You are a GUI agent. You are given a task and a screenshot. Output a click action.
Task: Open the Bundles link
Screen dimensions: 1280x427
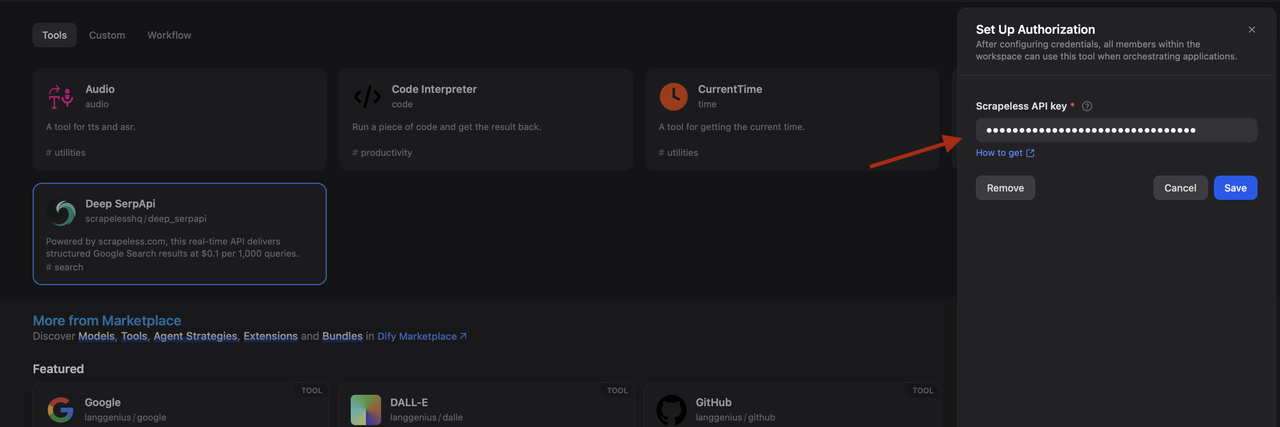click(342, 336)
